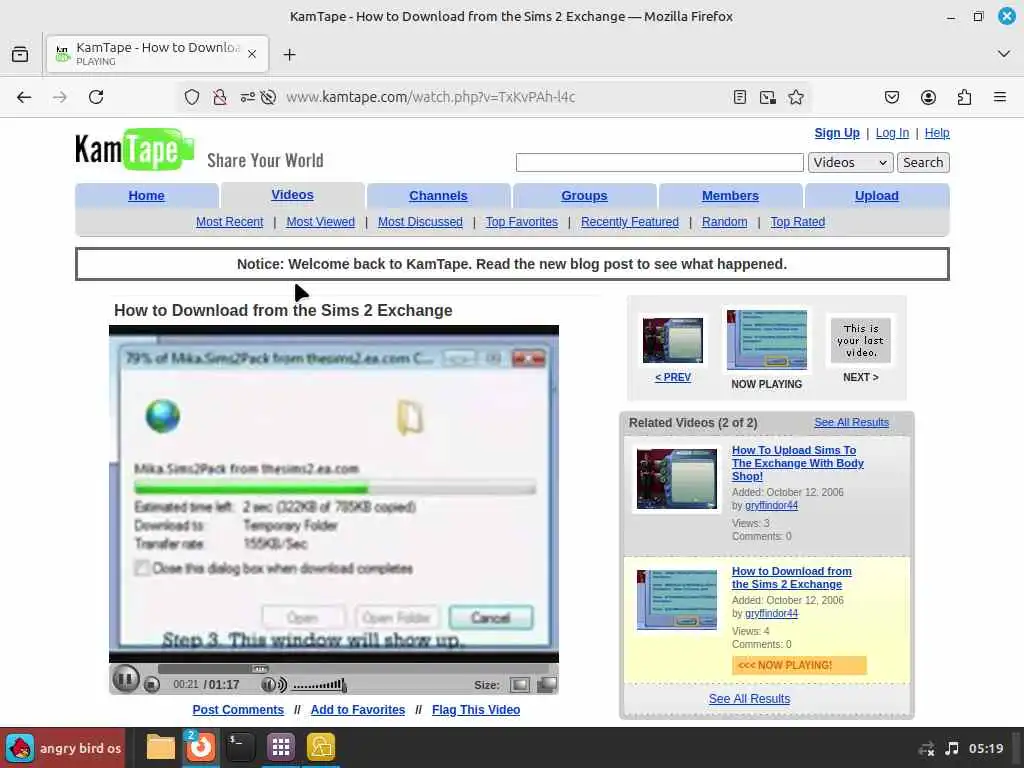
Task: Open the Help link
Action: click(x=936, y=133)
